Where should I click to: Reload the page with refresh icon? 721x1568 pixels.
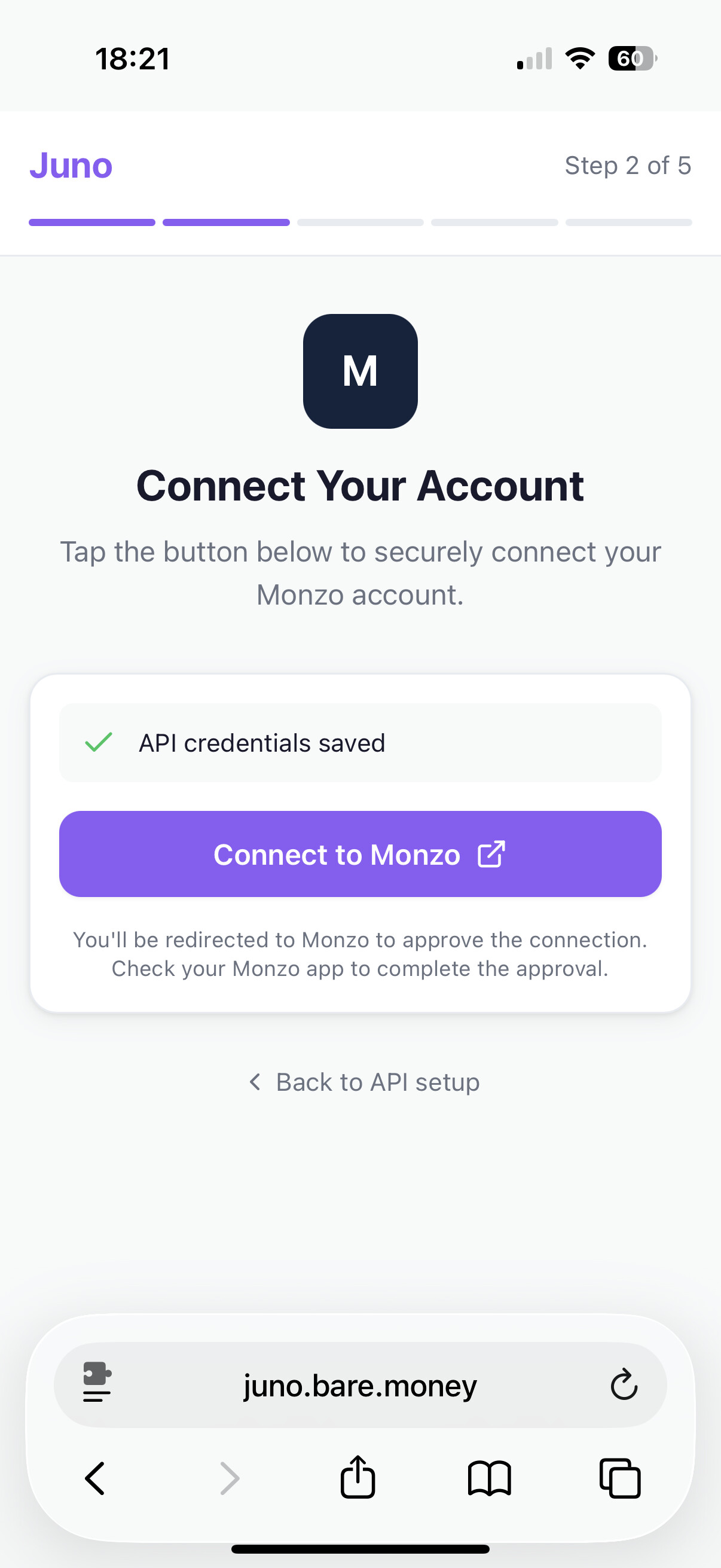[623, 1385]
